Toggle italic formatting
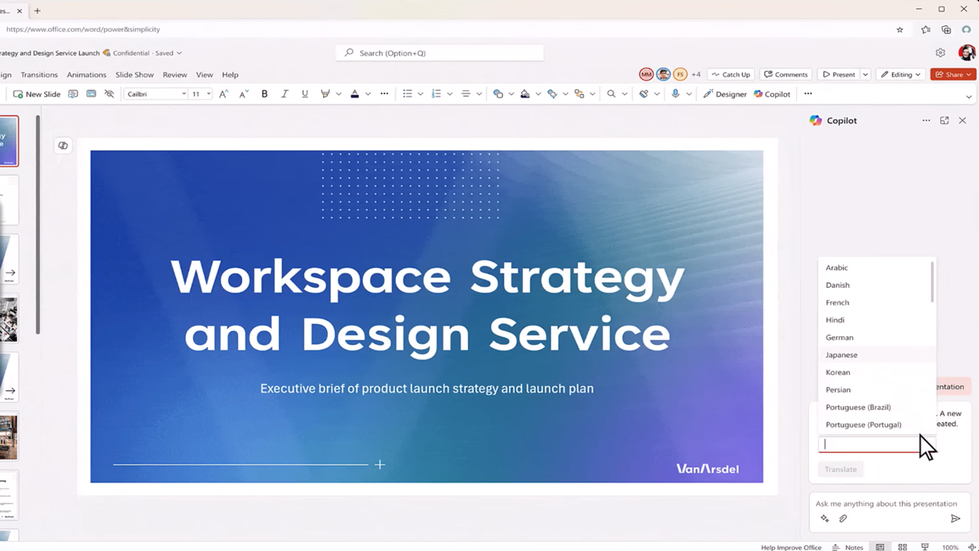This screenshot has height=551, width=979. 285,94
